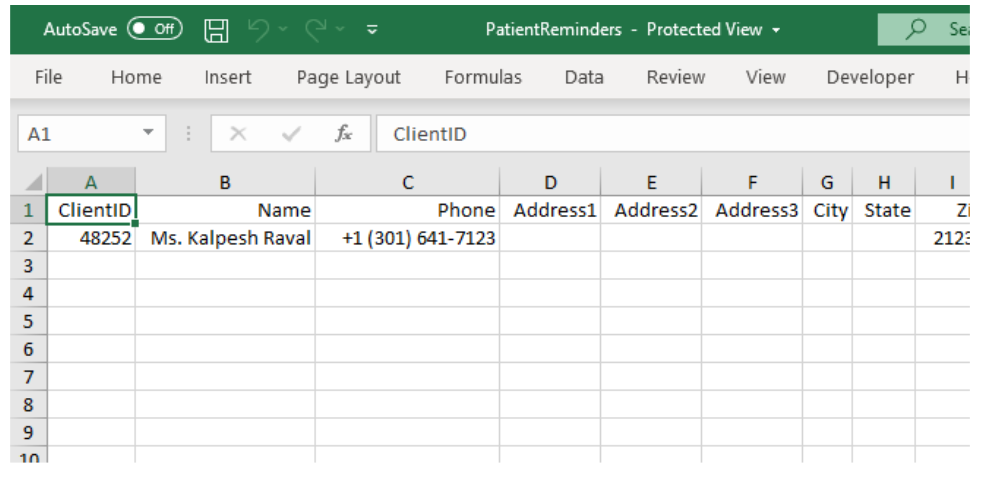The image size is (987, 478).
Task: Click the Redo arrow icon
Action: pos(317,30)
